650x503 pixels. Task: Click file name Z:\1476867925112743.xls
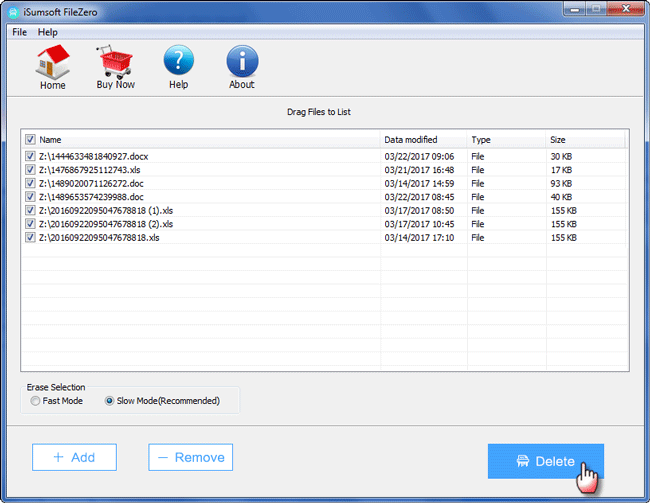(x=90, y=170)
